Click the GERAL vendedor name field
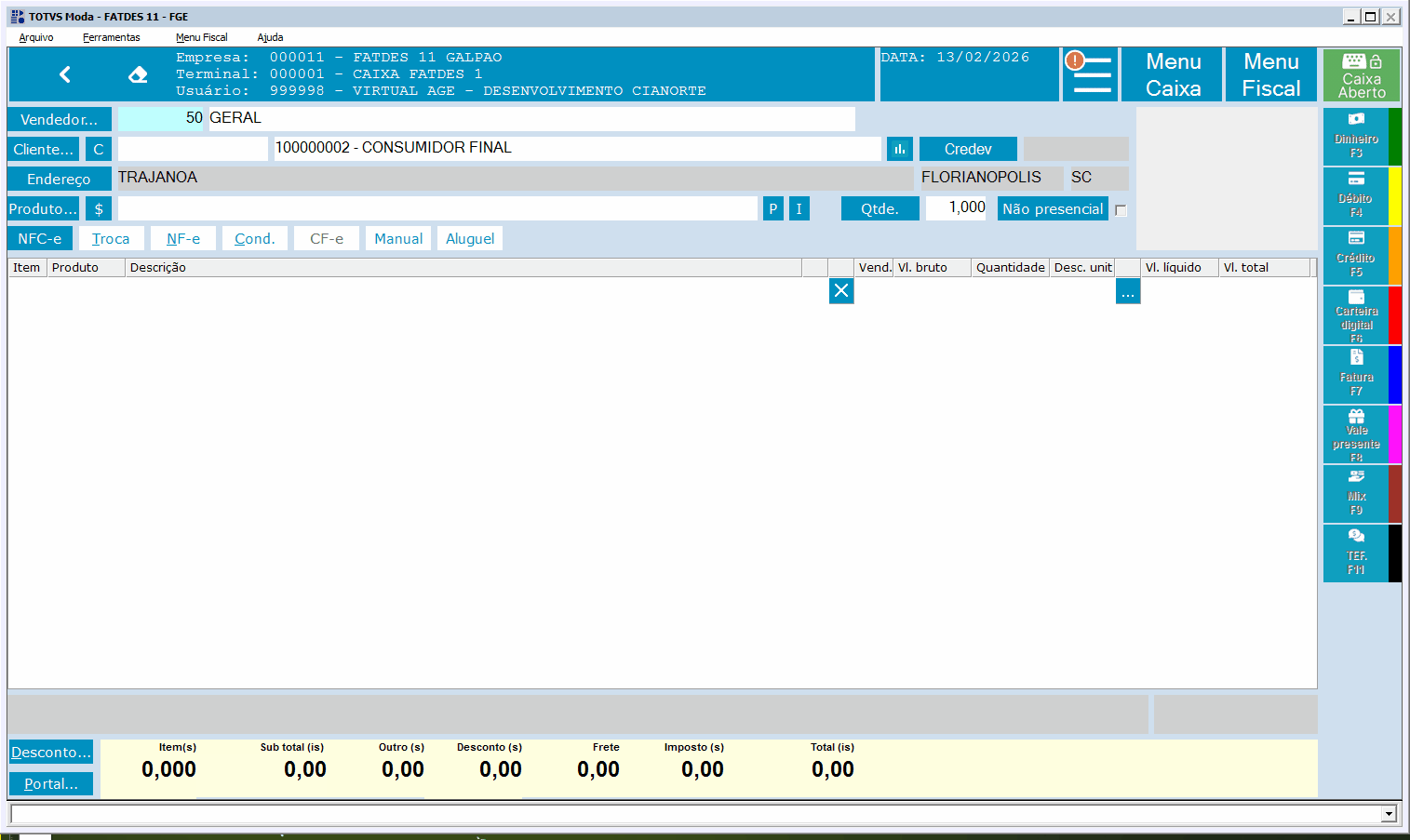Image resolution: width=1410 pixels, height=840 pixels. [x=531, y=118]
